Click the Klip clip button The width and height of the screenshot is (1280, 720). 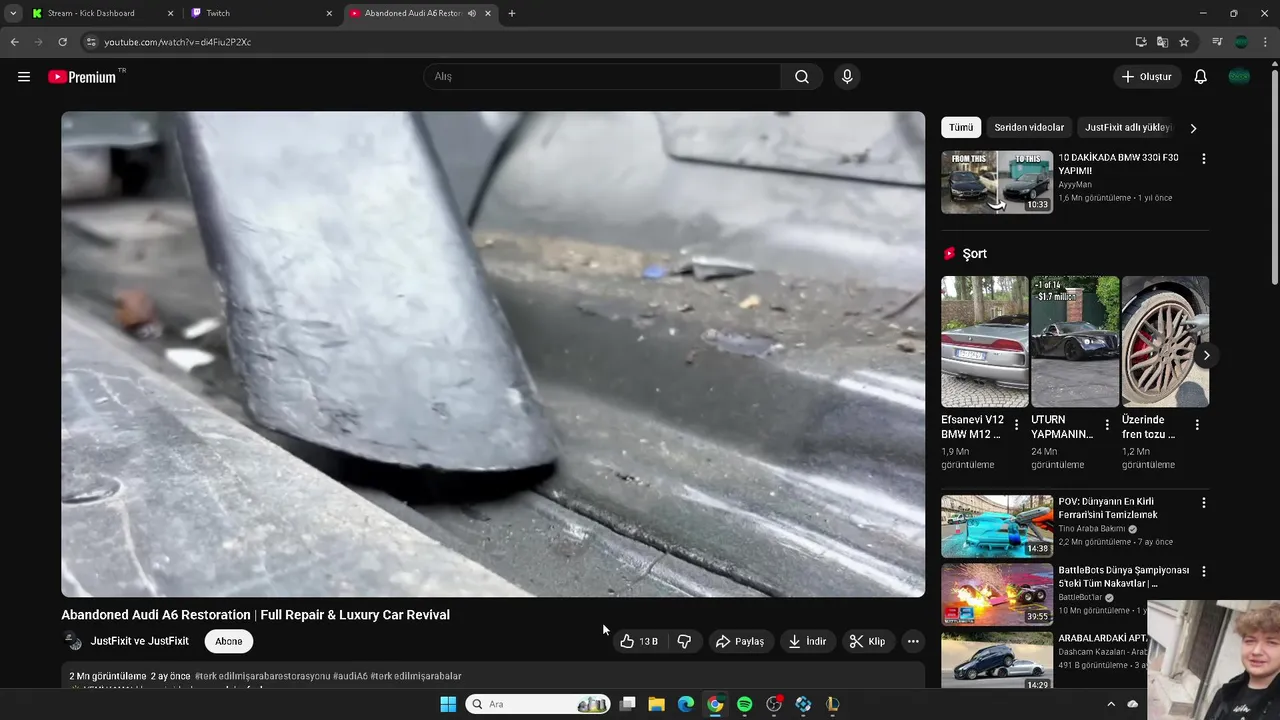(867, 641)
